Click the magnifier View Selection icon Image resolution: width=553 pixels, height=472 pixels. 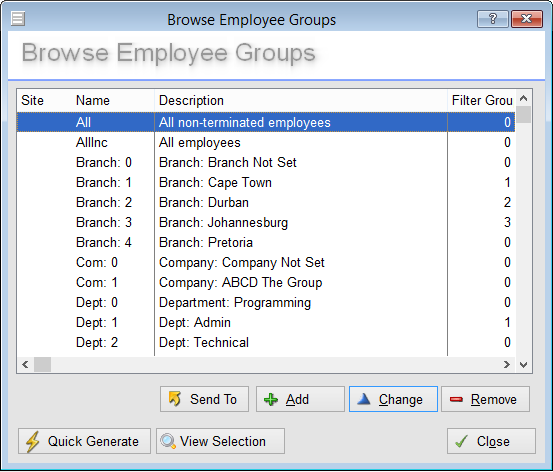coord(168,441)
